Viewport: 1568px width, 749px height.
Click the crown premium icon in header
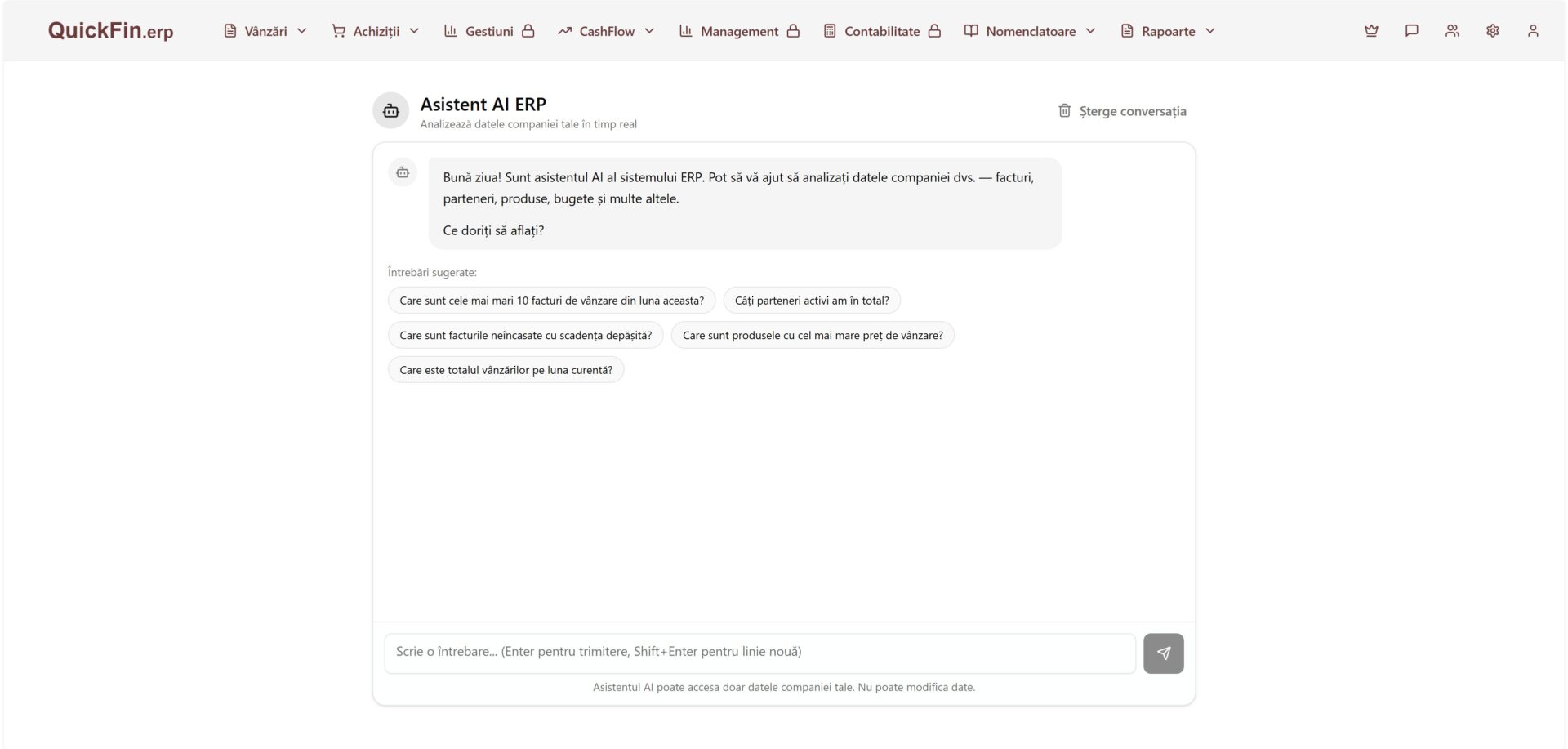point(1371,31)
